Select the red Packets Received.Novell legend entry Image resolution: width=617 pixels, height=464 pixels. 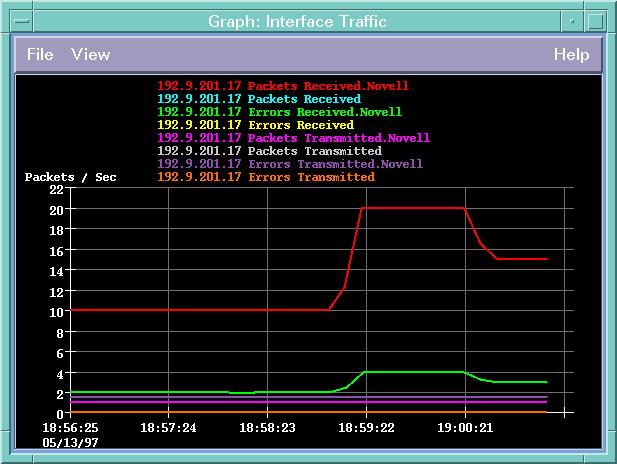tap(283, 86)
